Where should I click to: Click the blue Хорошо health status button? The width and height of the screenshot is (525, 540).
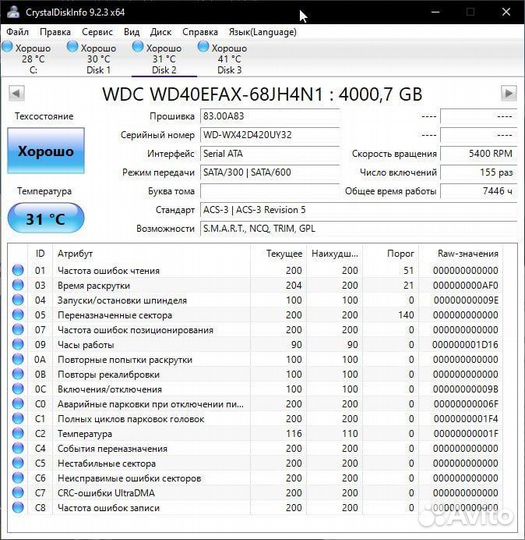coord(46,150)
